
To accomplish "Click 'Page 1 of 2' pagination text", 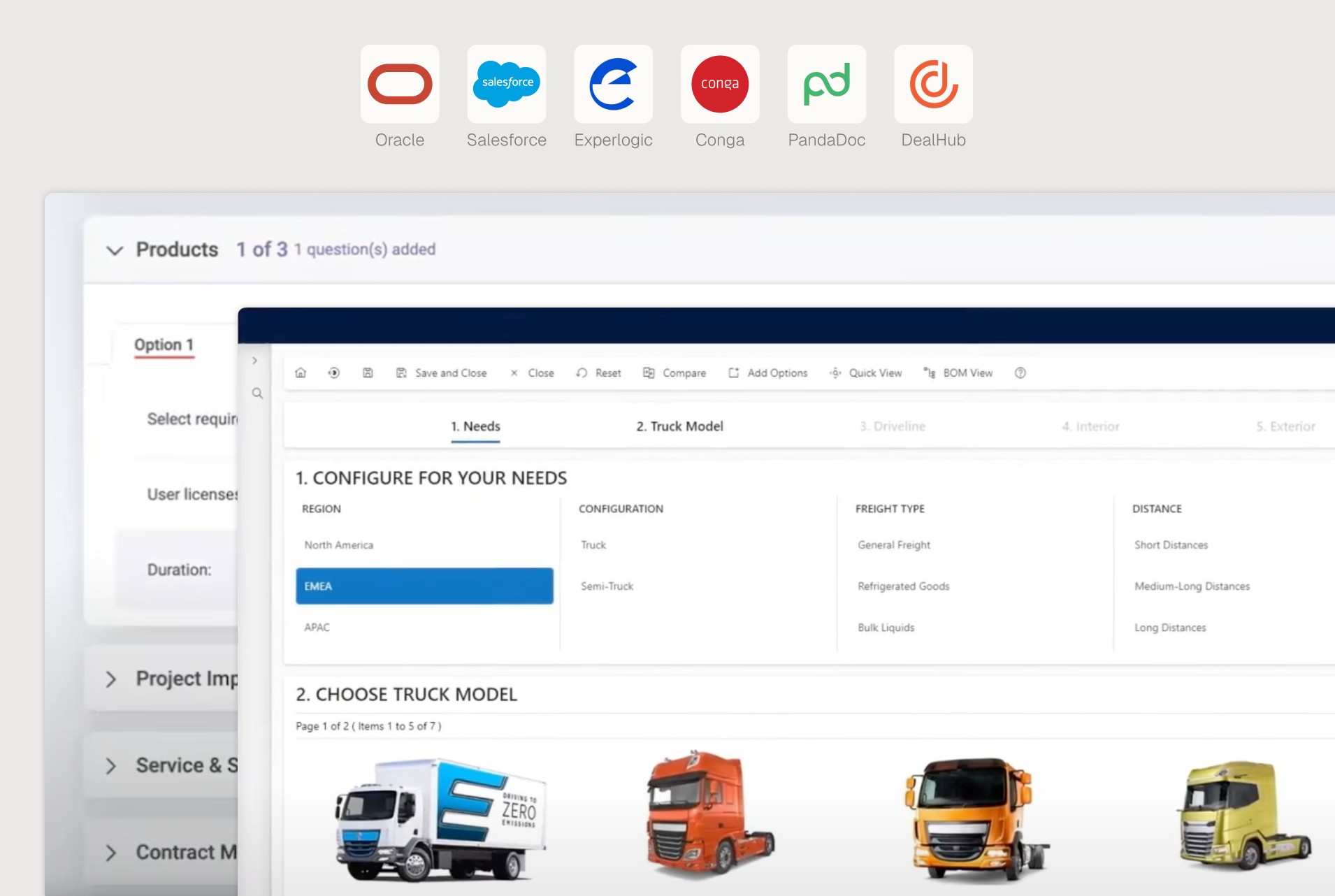I will pos(322,726).
